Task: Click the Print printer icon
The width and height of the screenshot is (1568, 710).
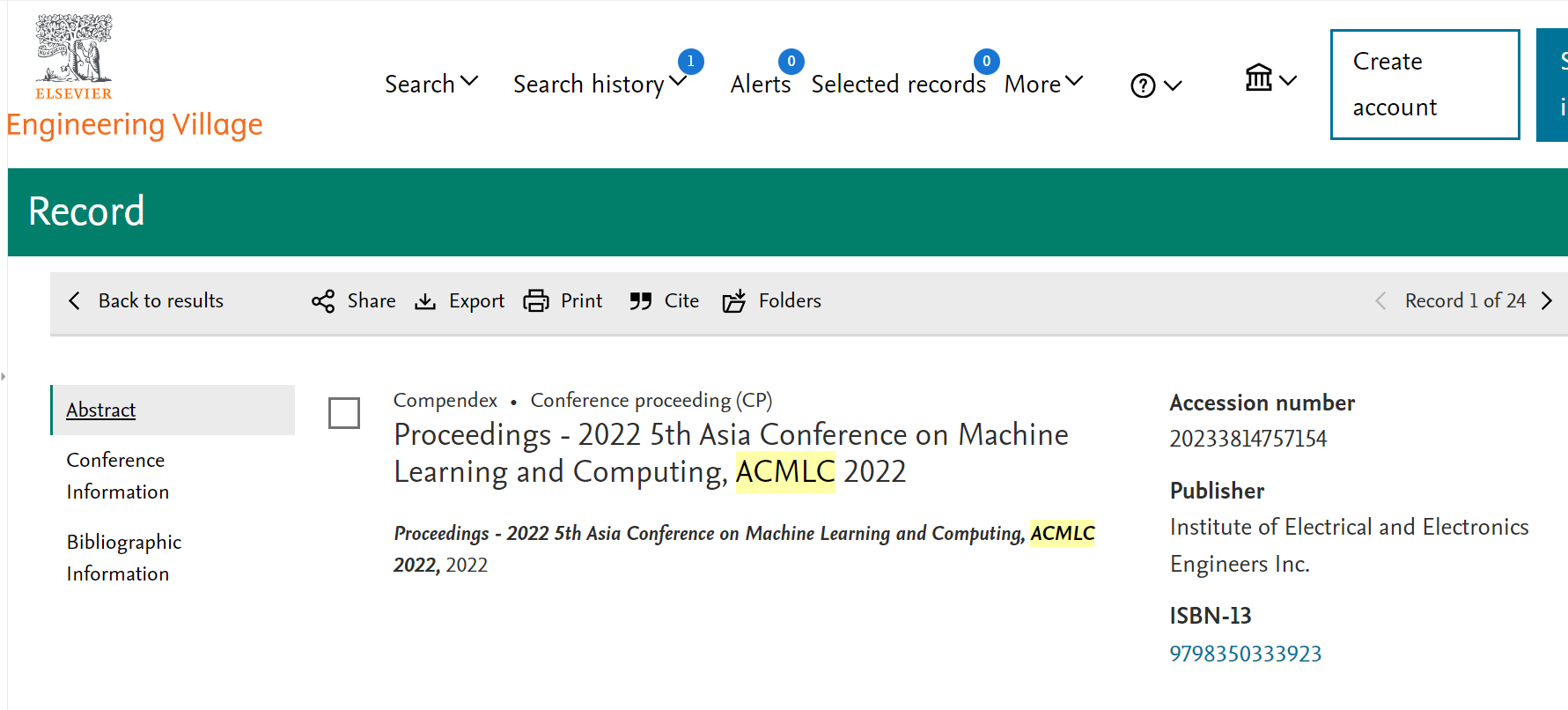Action: [x=536, y=301]
